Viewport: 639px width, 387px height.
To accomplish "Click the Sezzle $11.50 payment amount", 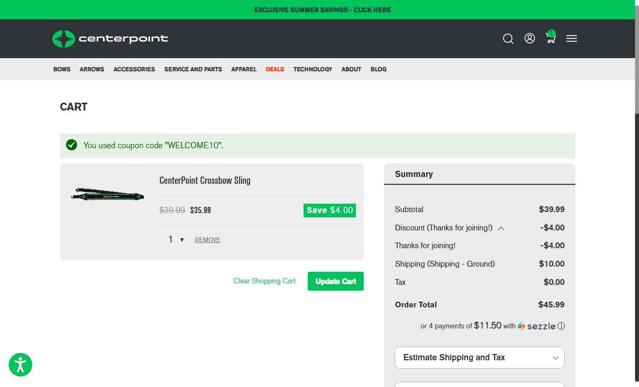I will [487, 325].
